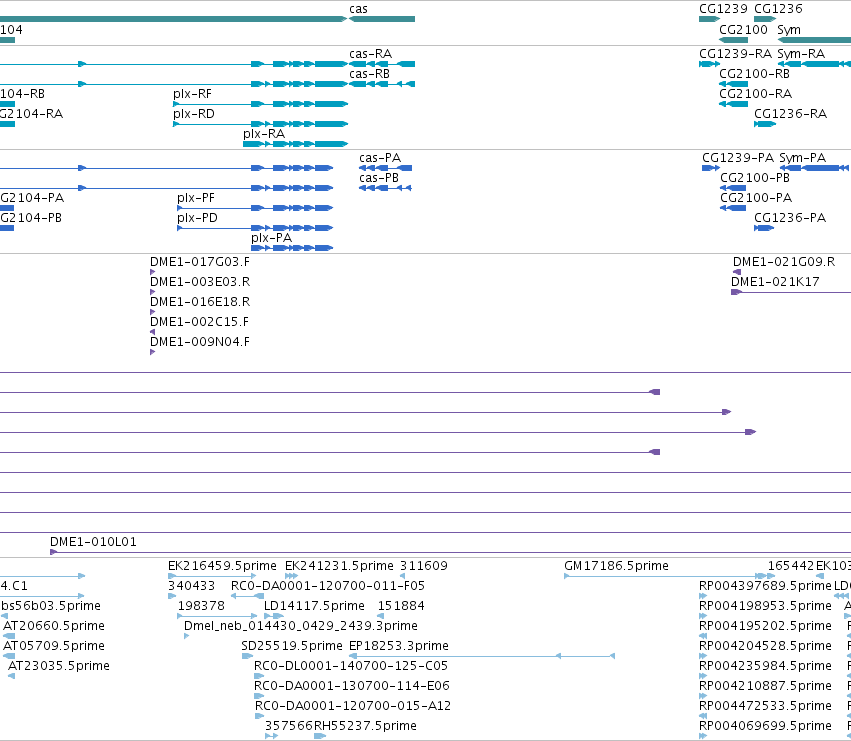This screenshot has width=851, height=741.
Task: Select the AT23035.5prime EST label
Action: tap(59, 667)
